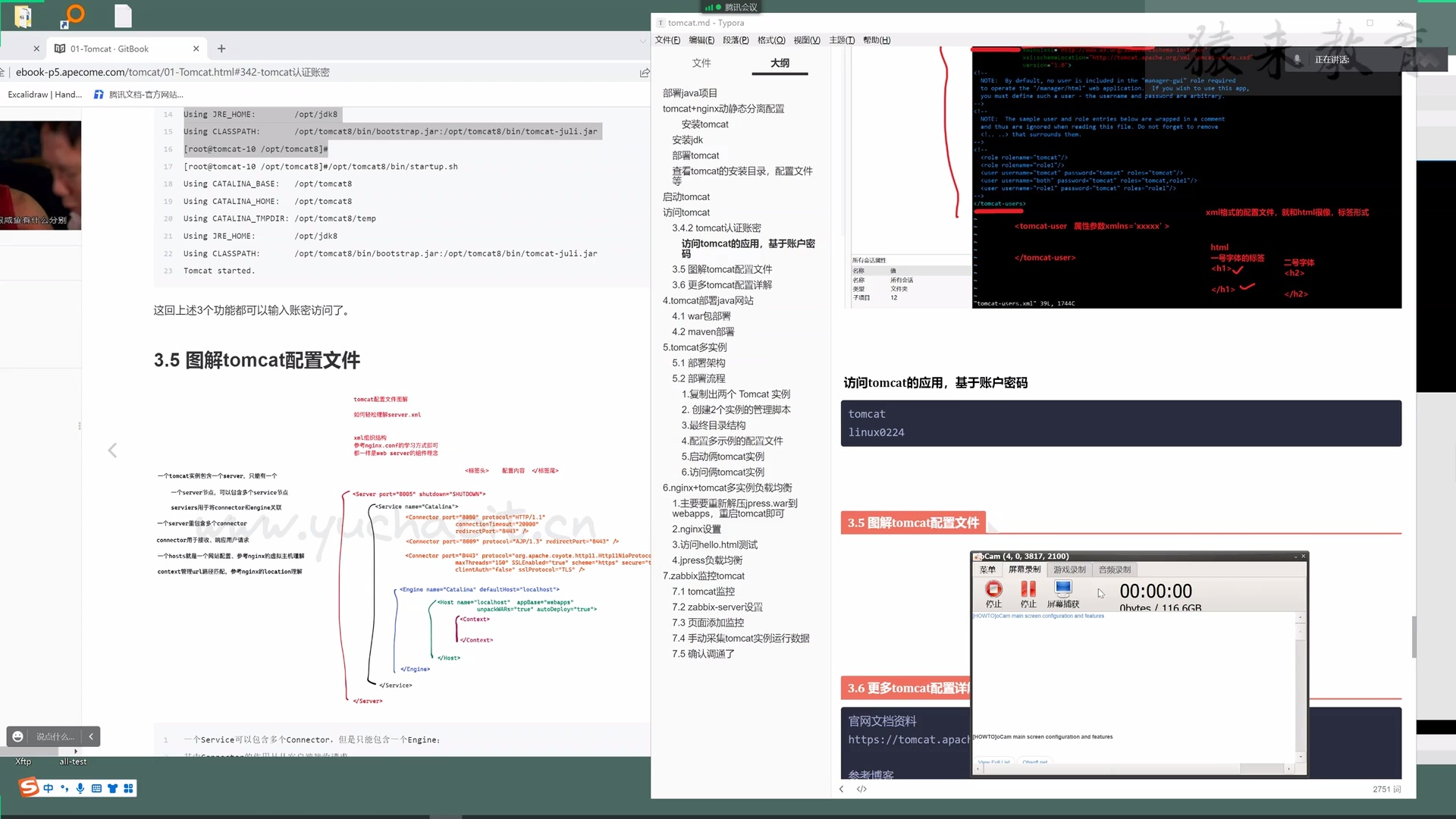Collapse the outline with the chevron in Typora status bar
The image size is (1456, 819).
coord(842,789)
